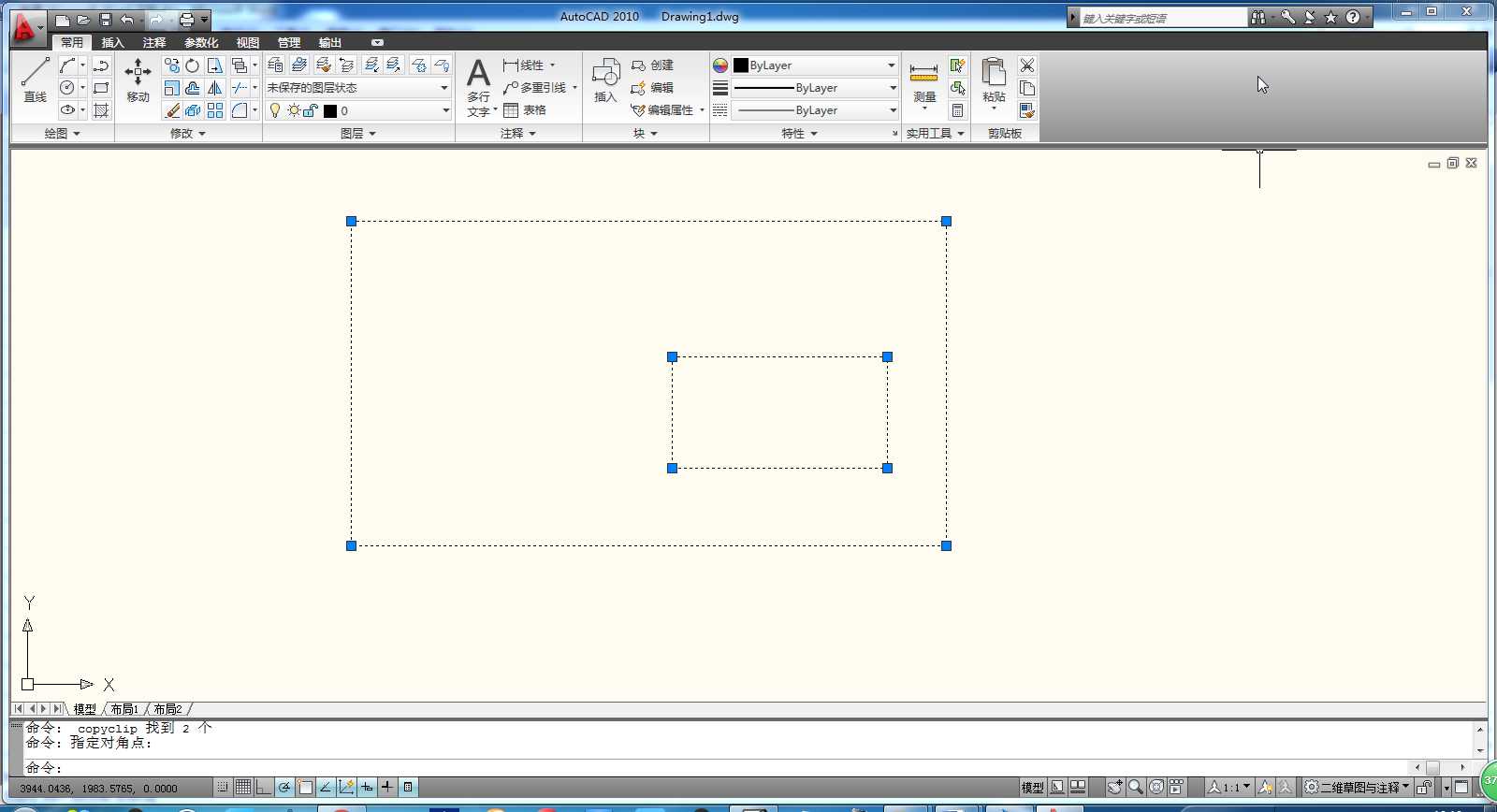The height and width of the screenshot is (812, 1497).
Task: Open the ByLayer lineweight dropdown
Action: (814, 88)
